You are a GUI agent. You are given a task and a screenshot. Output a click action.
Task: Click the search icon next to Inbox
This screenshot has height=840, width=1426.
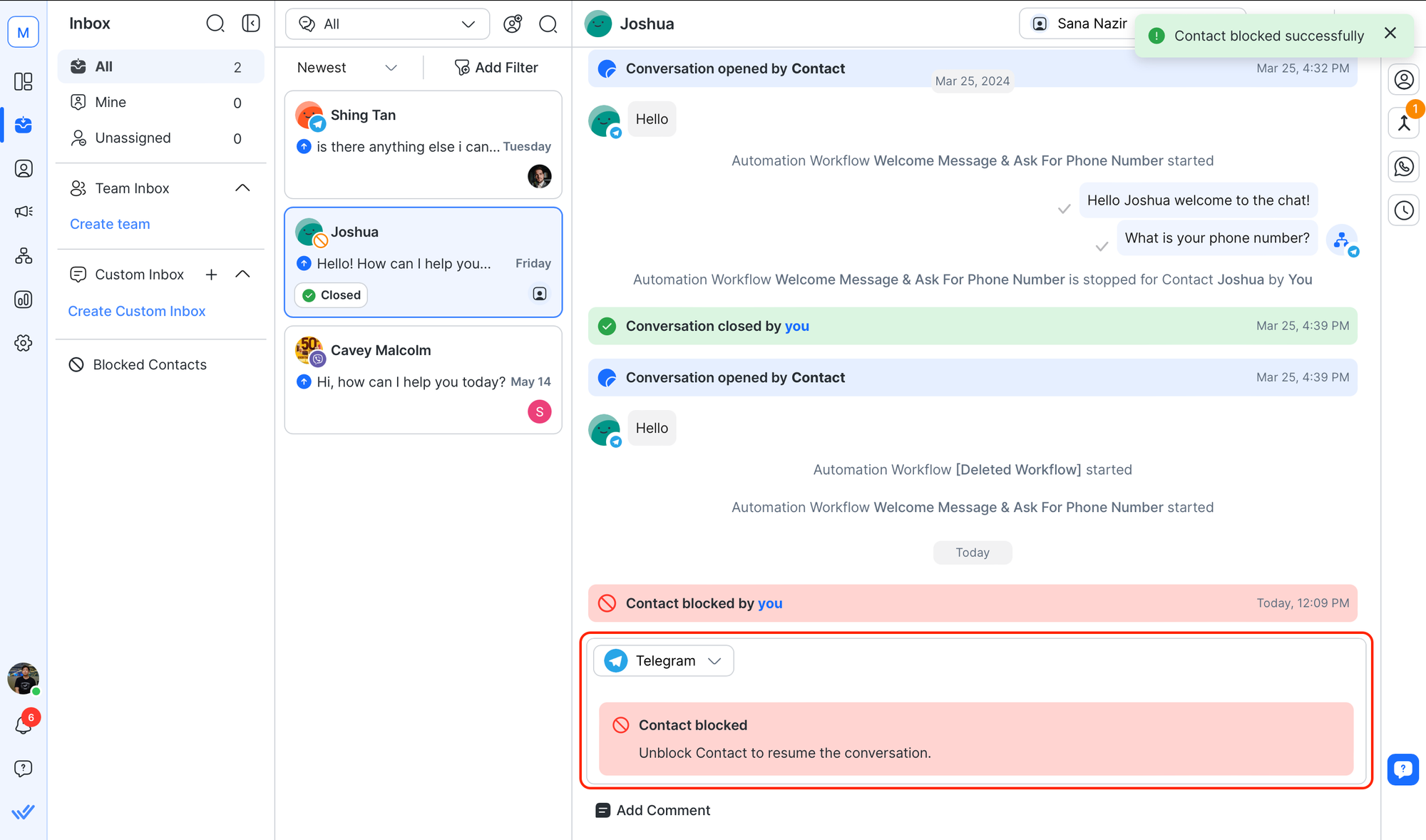pos(215,24)
